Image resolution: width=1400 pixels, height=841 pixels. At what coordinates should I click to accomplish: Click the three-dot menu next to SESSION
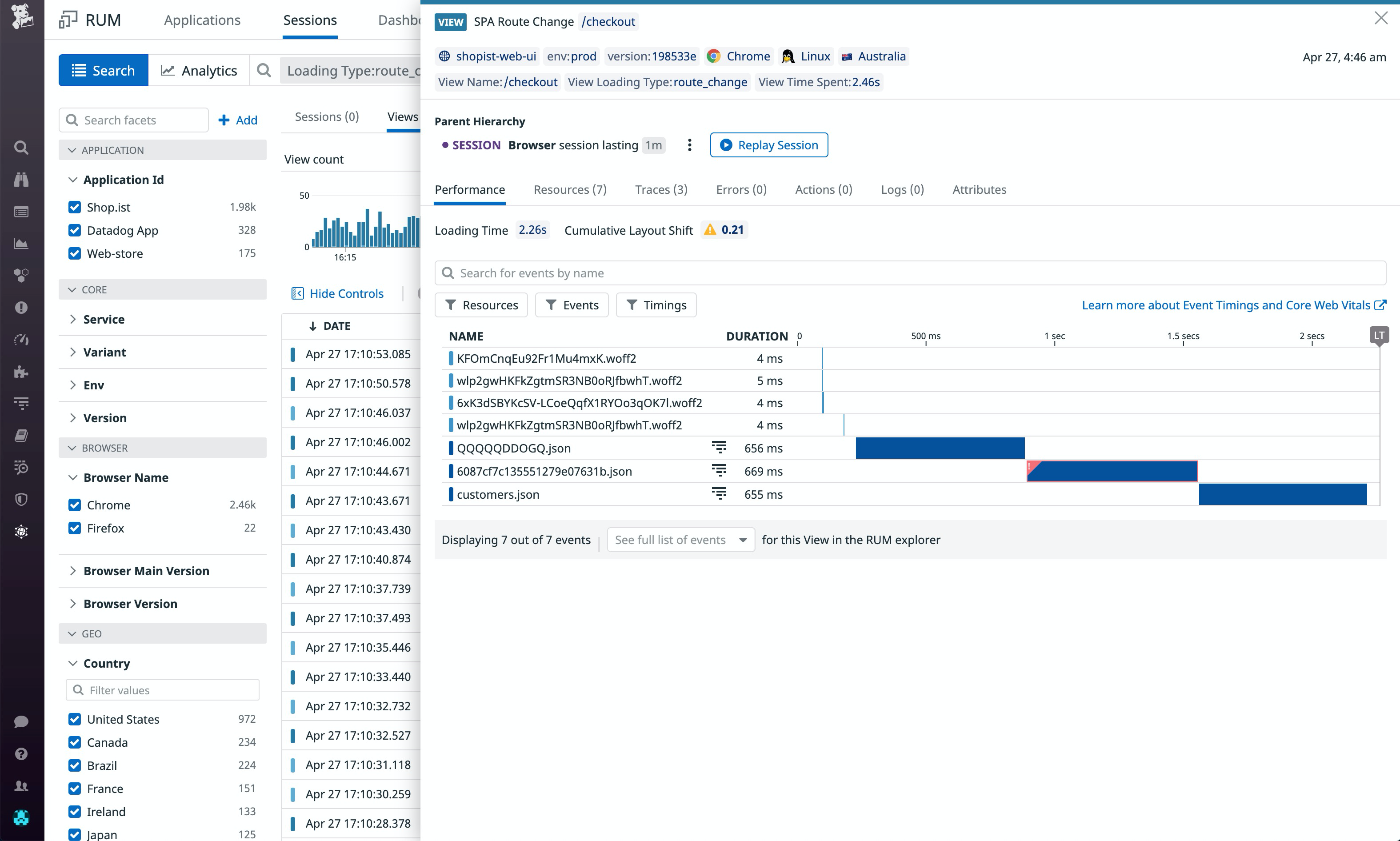click(x=689, y=145)
